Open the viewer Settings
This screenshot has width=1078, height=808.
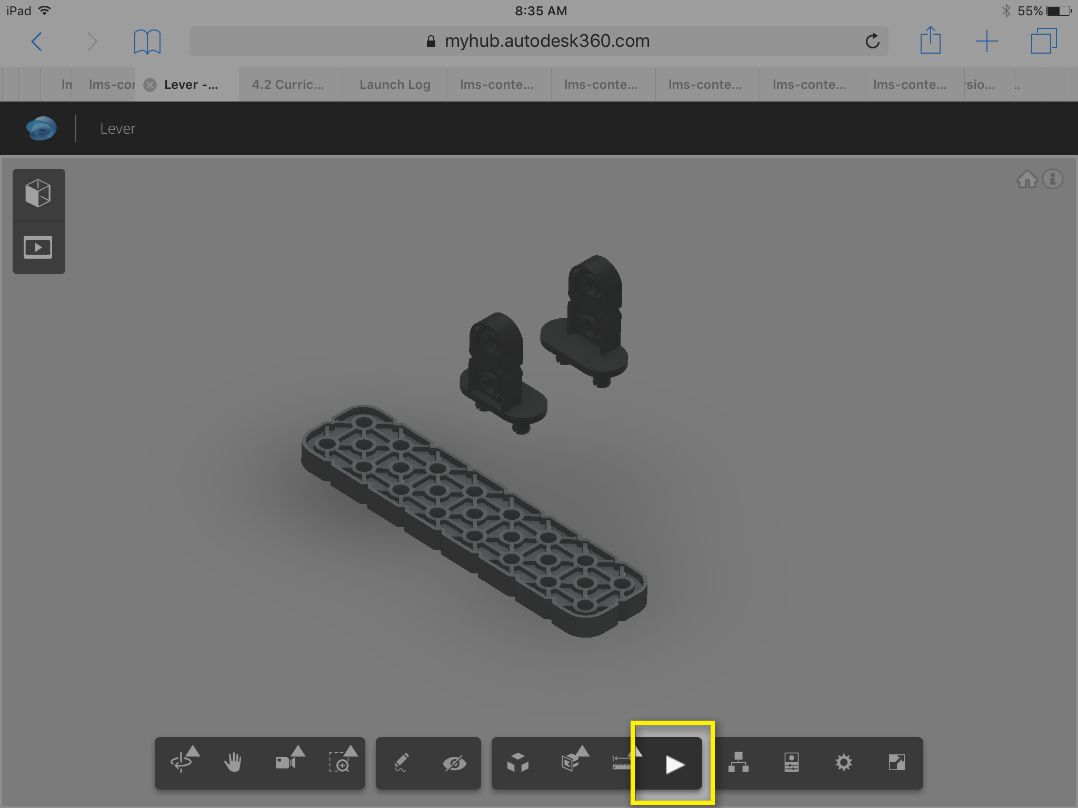[843, 763]
